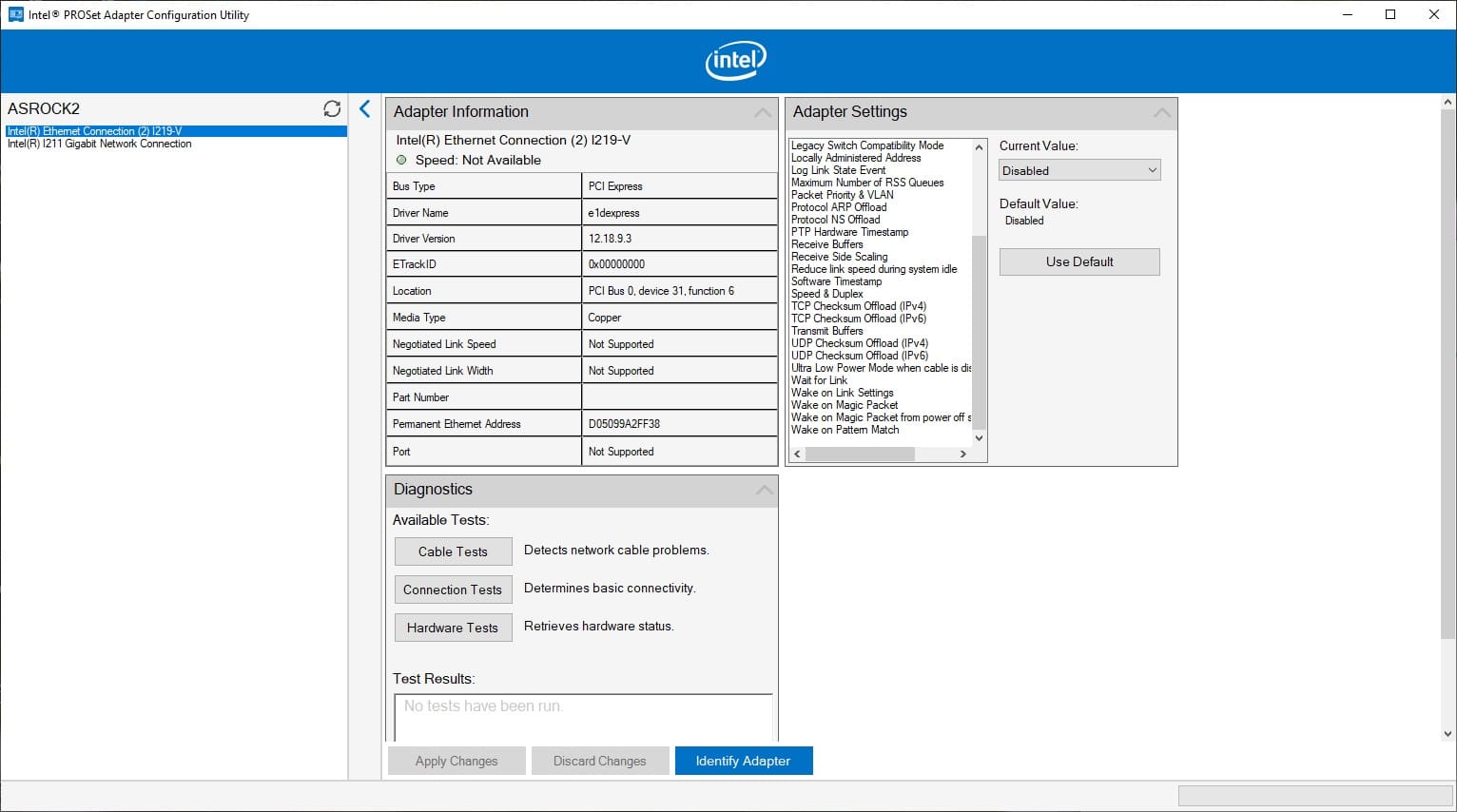This screenshot has width=1457, height=812.
Task: Click the green speed status indicator
Action: point(401,160)
